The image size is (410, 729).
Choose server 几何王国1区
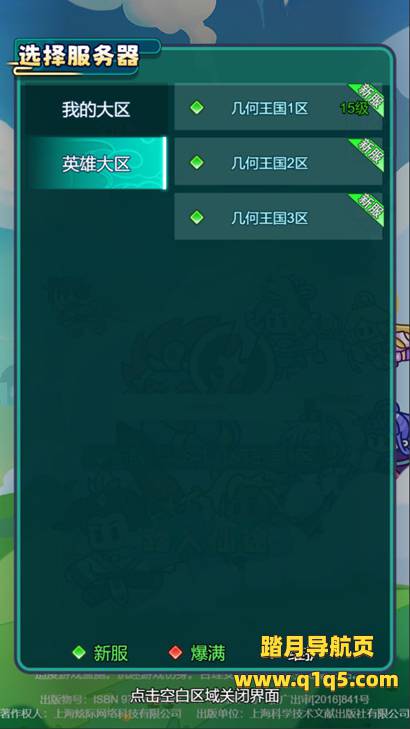278,109
